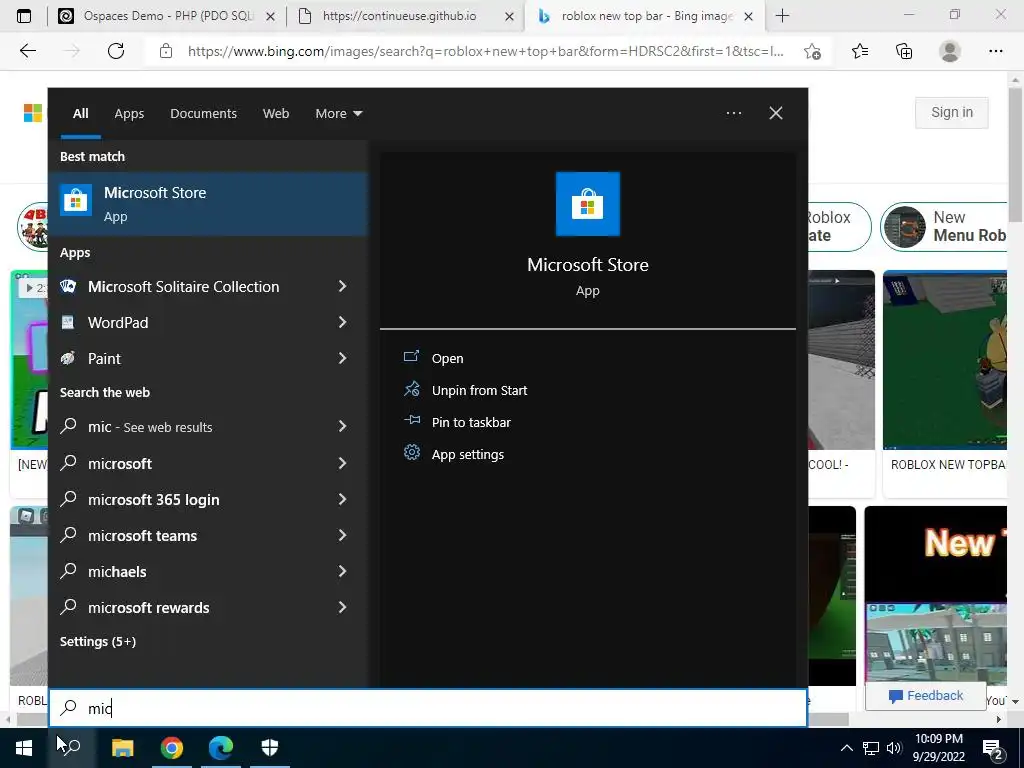Click the large Microsoft Store tile icon
This screenshot has width=1024, height=768.
coord(588,204)
